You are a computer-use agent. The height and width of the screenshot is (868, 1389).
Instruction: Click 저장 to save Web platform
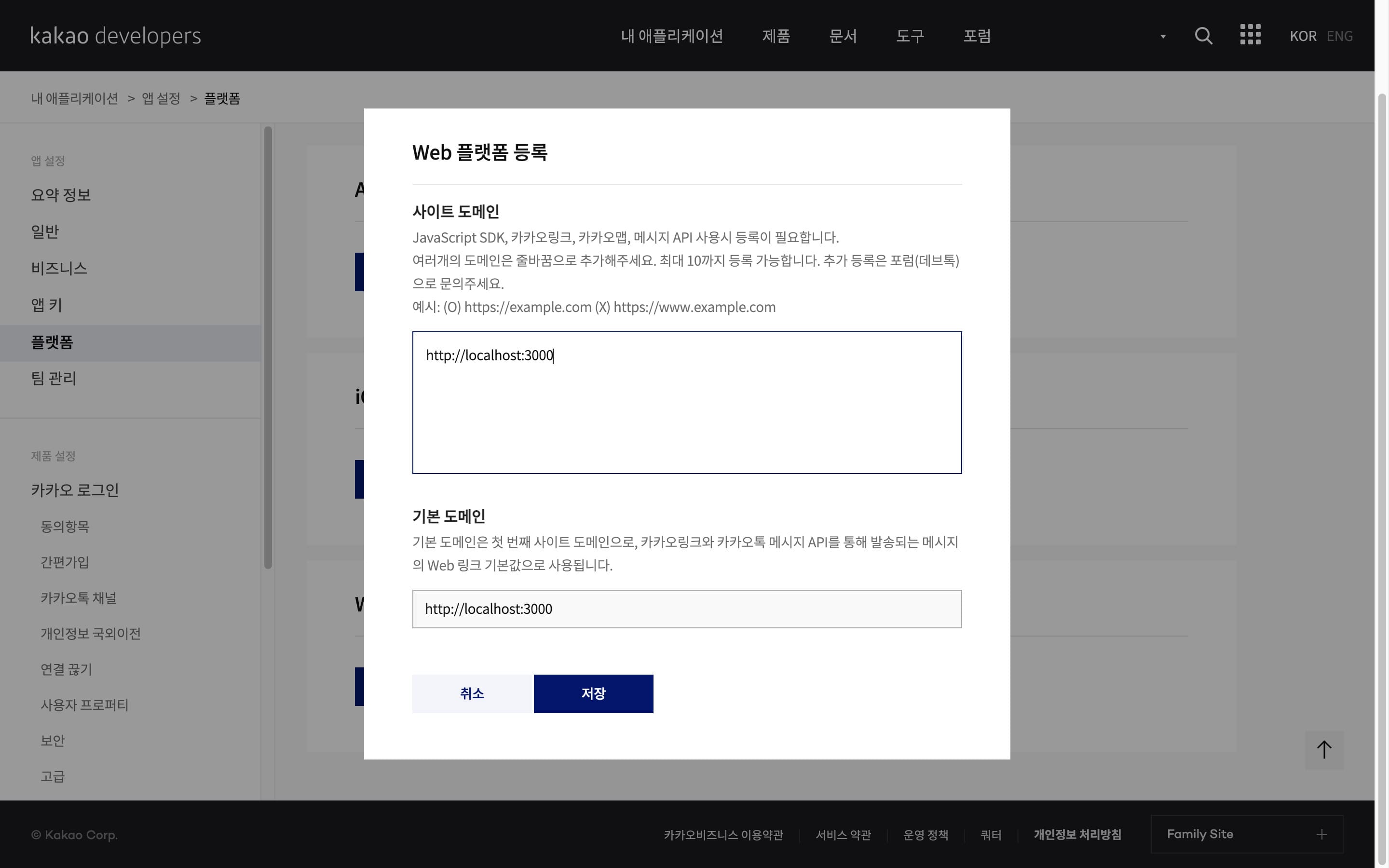click(594, 693)
